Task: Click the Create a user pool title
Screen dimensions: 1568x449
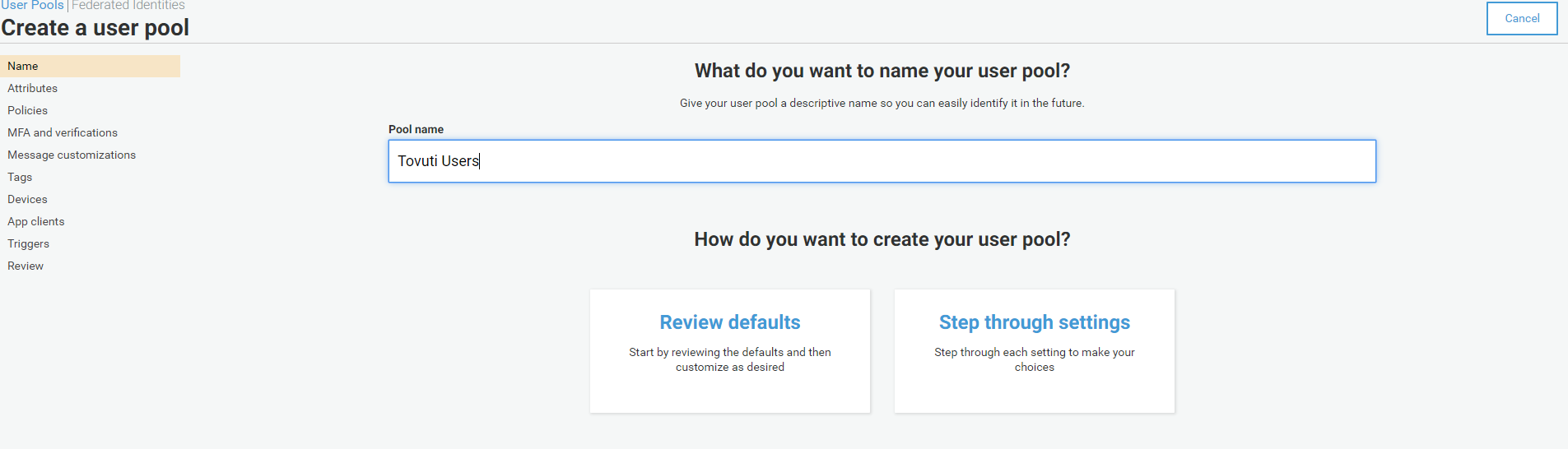Action: 95,28
